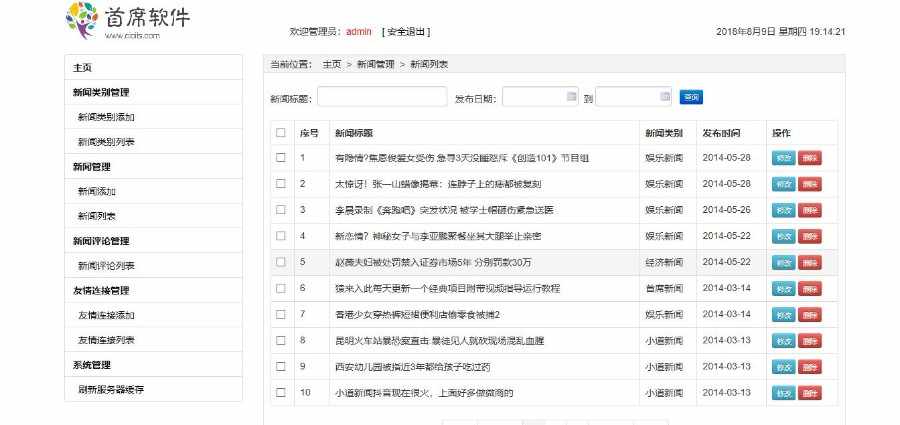Click red 删除 button for row 1
Viewport: 900px width, 425px height.
click(809, 158)
